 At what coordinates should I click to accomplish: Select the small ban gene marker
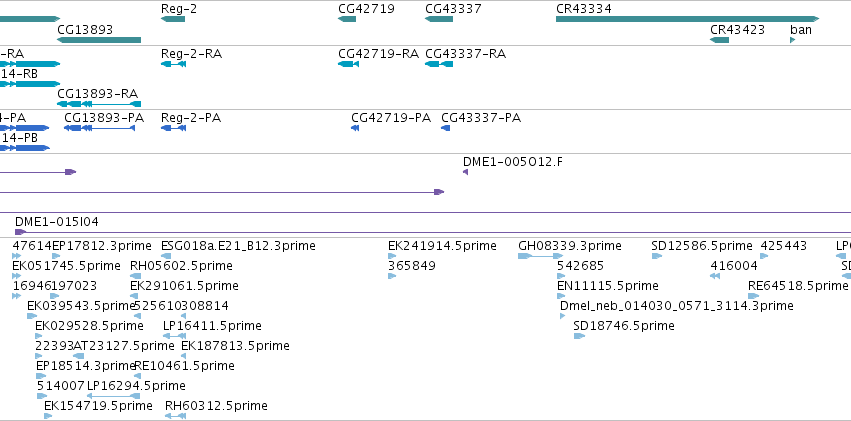792,40
